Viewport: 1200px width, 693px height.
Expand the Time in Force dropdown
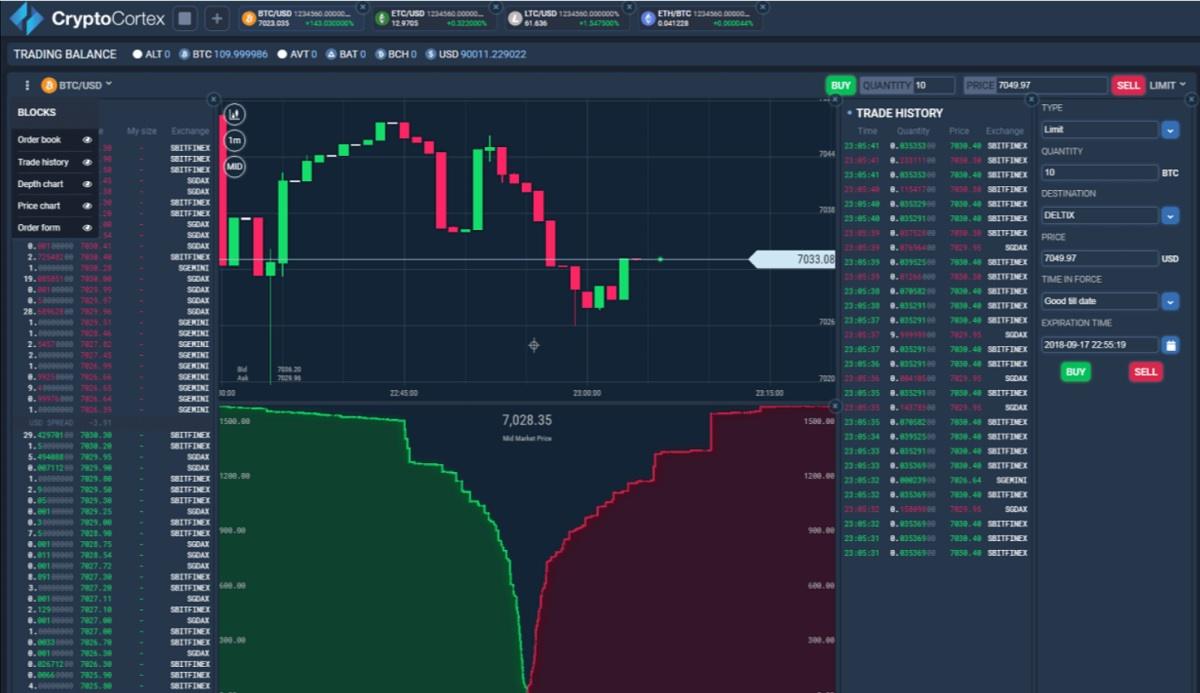tap(1170, 301)
